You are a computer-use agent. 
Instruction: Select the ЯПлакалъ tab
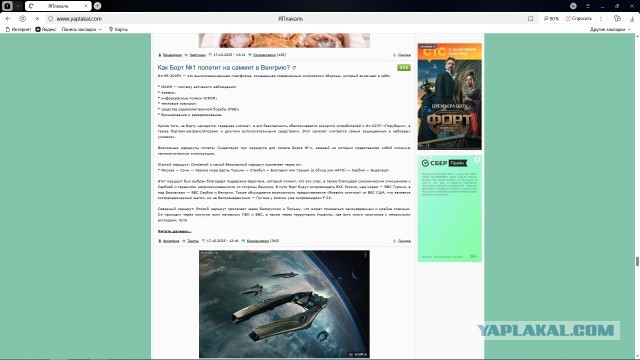tap(58, 6)
